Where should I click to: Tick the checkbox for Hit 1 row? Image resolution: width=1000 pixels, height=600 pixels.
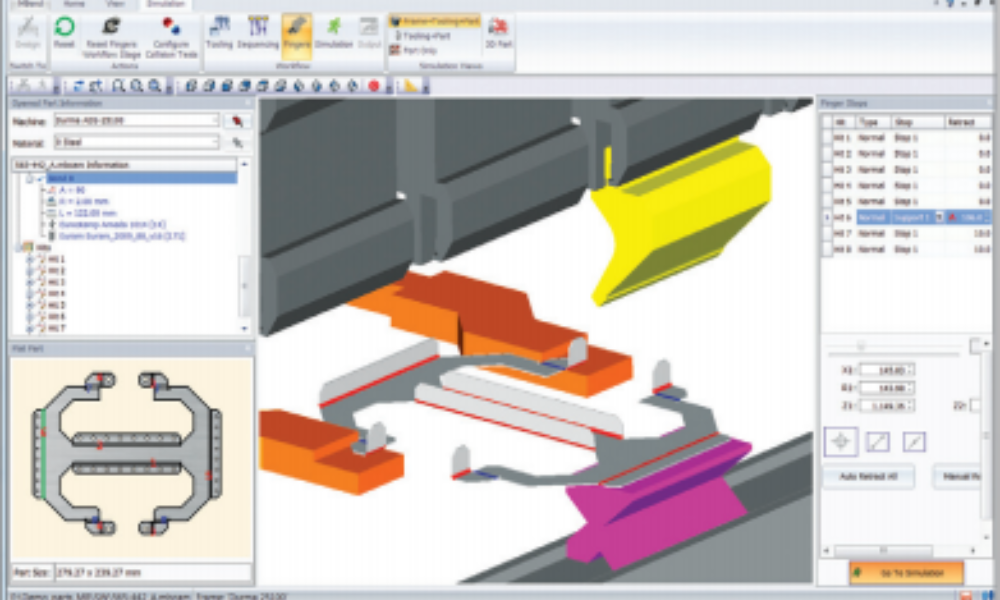826,138
